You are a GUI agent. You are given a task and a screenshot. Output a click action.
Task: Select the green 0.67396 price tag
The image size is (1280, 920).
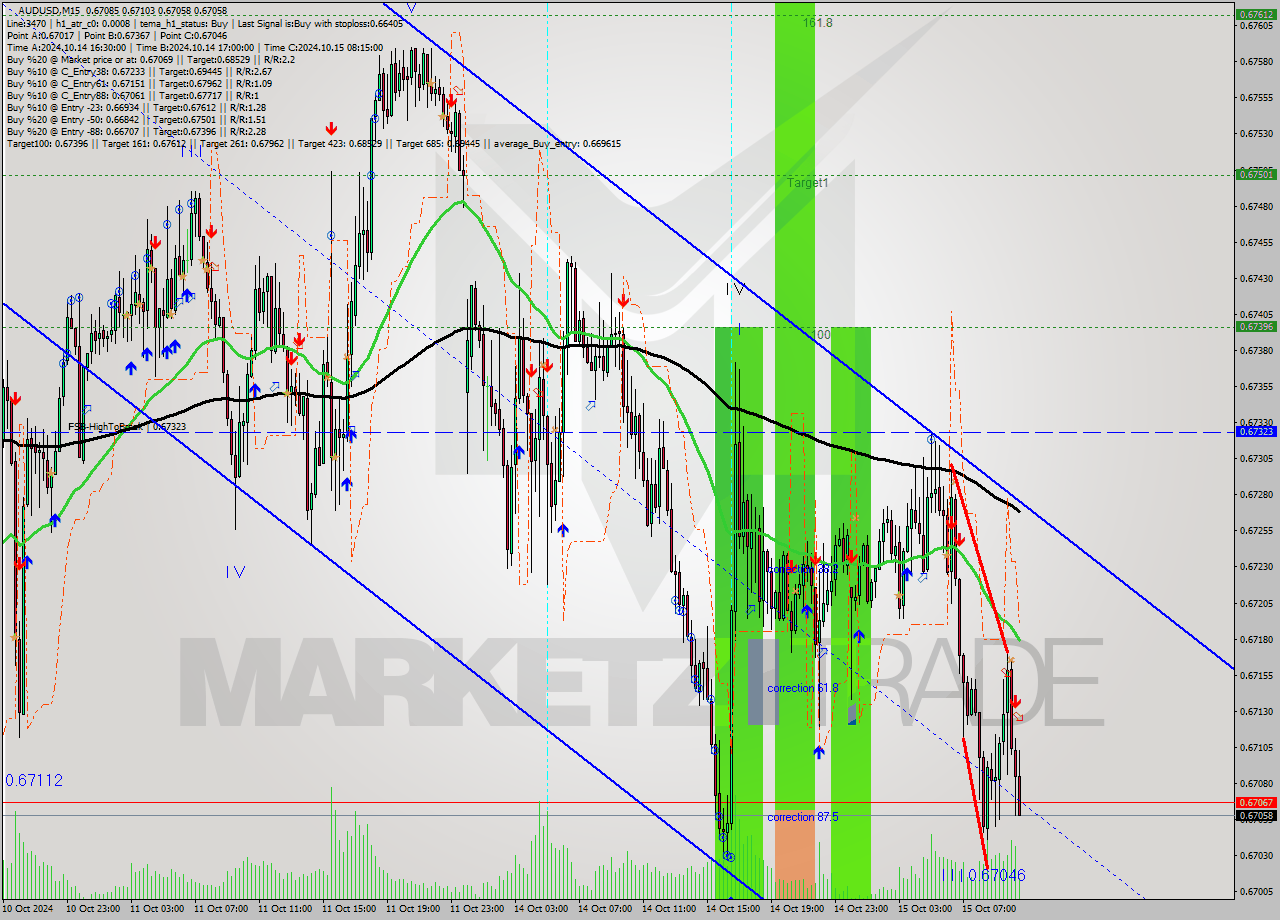1256,326
